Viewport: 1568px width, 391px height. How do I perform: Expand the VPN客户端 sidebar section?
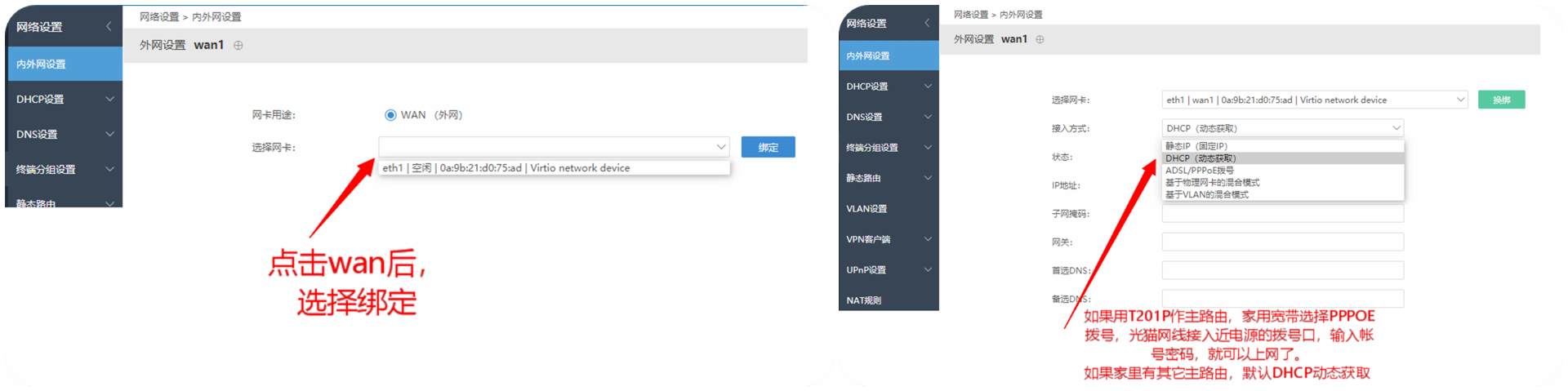pos(889,239)
